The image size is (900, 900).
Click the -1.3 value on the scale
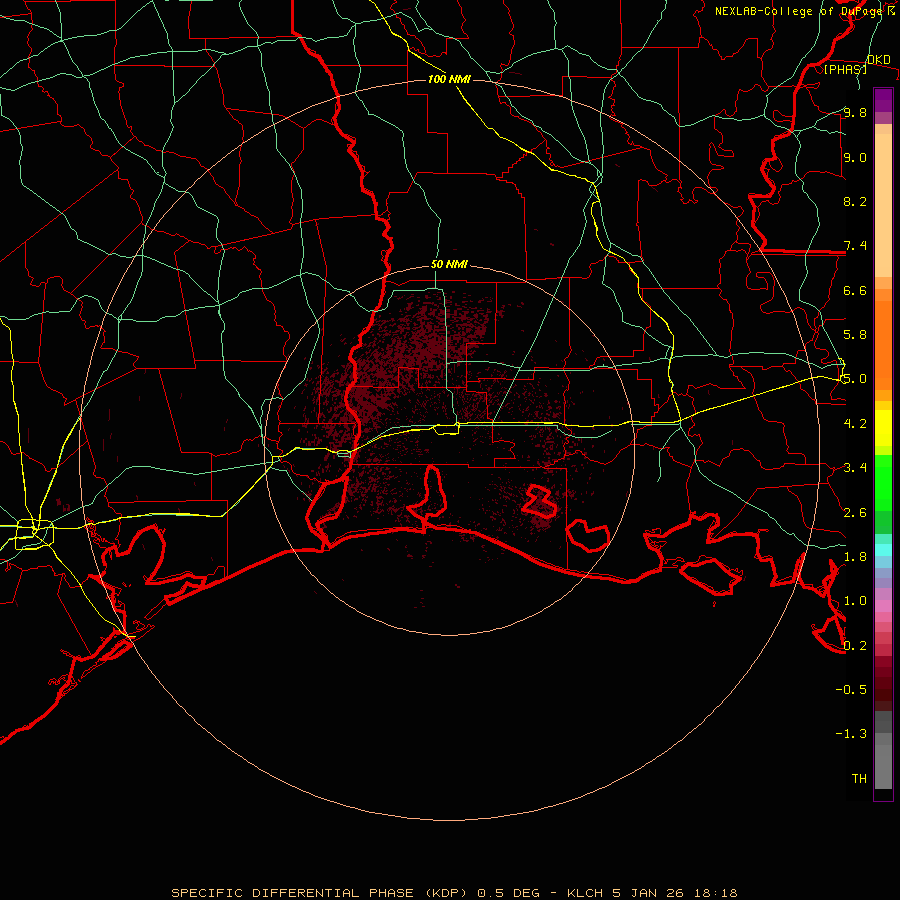(x=851, y=734)
